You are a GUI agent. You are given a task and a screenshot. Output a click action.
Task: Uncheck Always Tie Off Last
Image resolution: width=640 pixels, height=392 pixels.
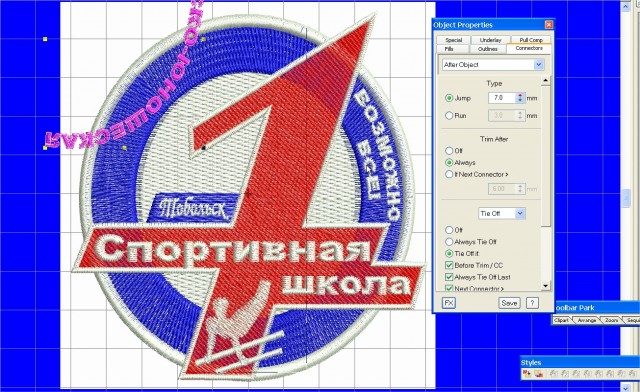click(449, 277)
